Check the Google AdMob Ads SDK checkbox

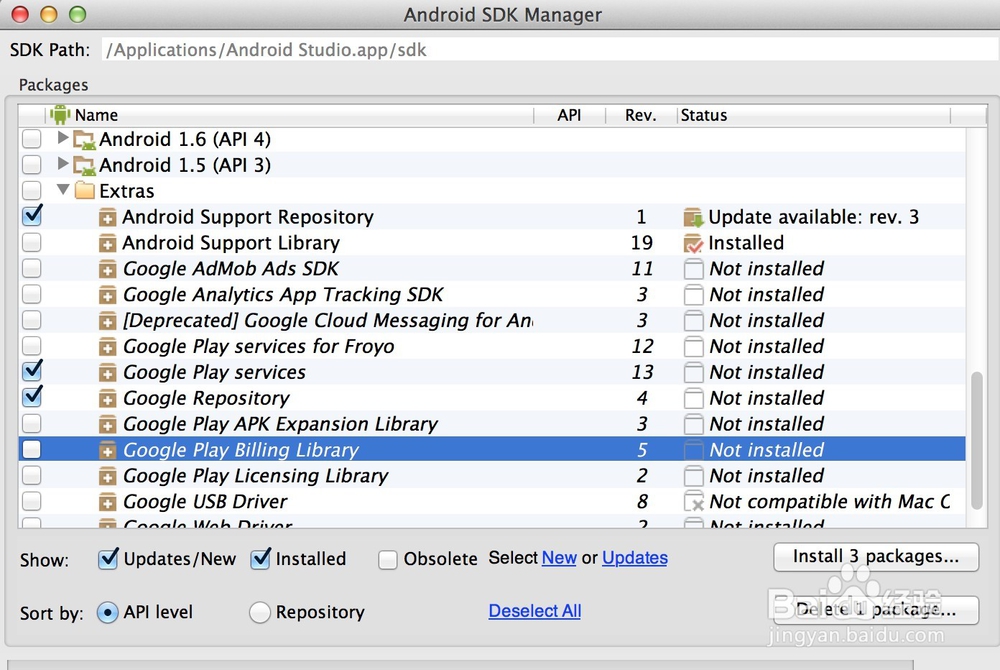click(32, 268)
